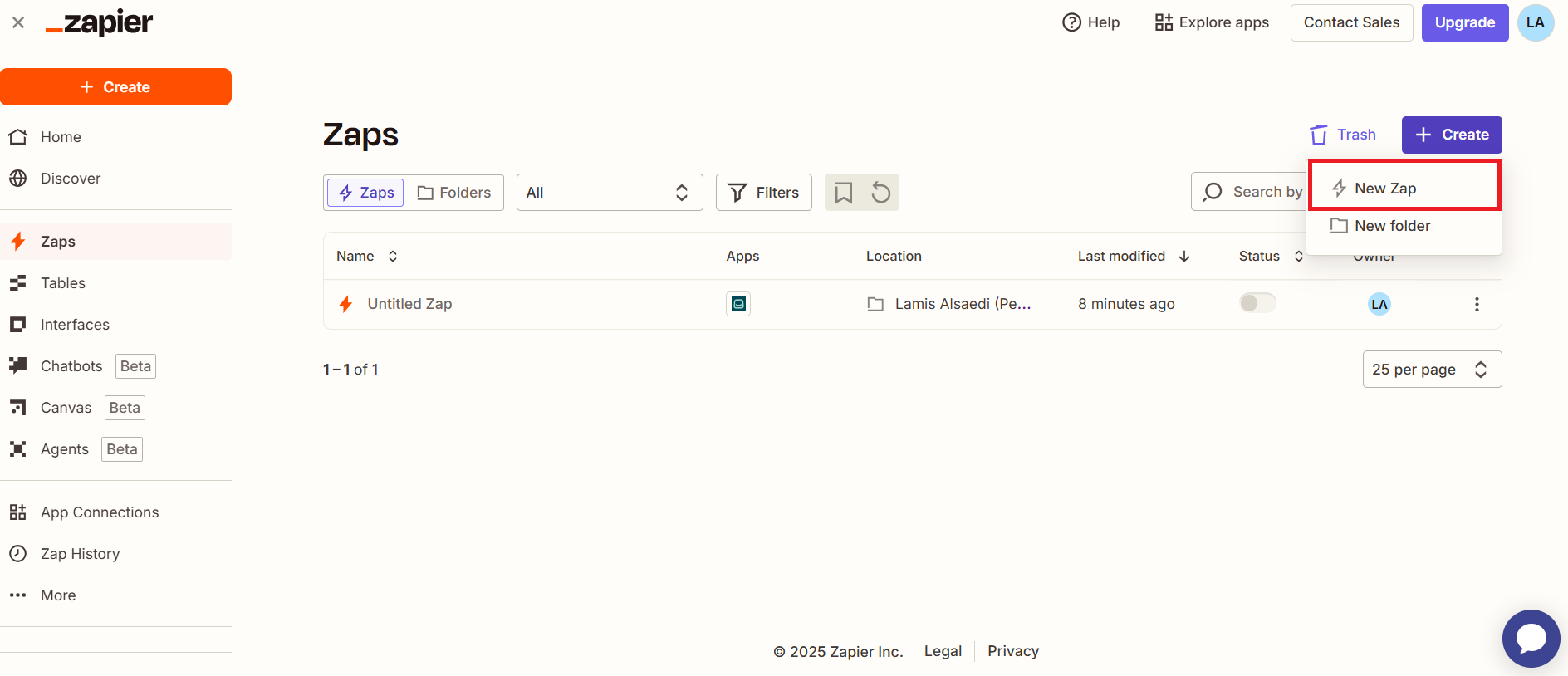
Task: Open the 25 per page dropdown
Action: point(1432,370)
